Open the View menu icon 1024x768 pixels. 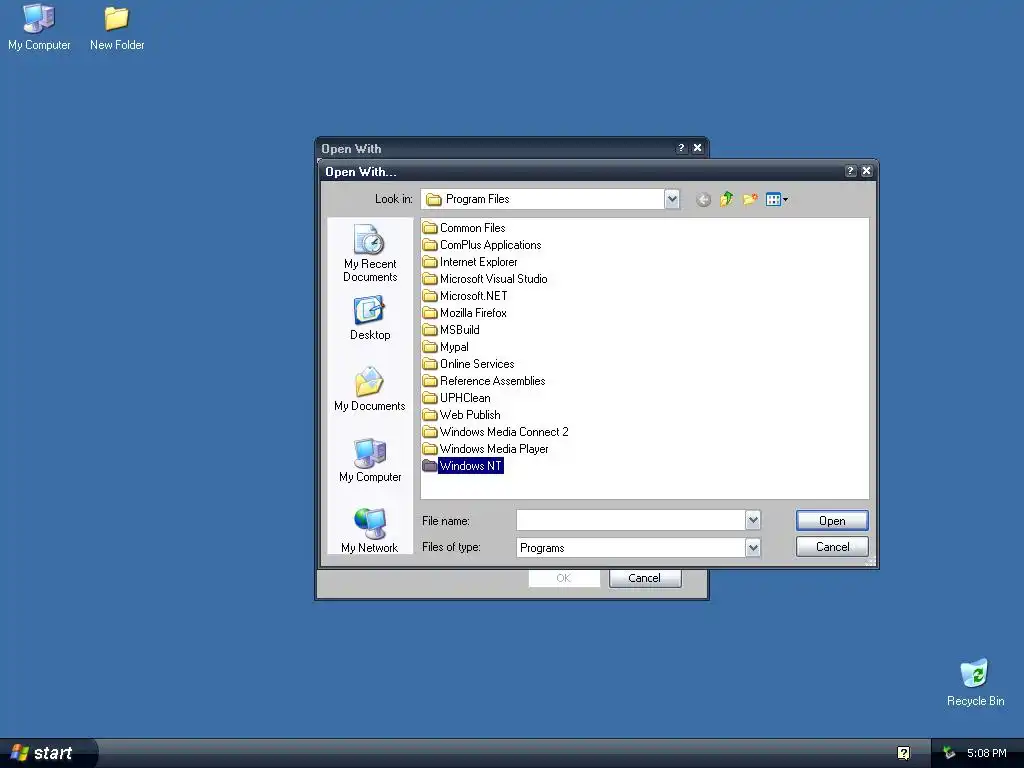click(x=776, y=200)
